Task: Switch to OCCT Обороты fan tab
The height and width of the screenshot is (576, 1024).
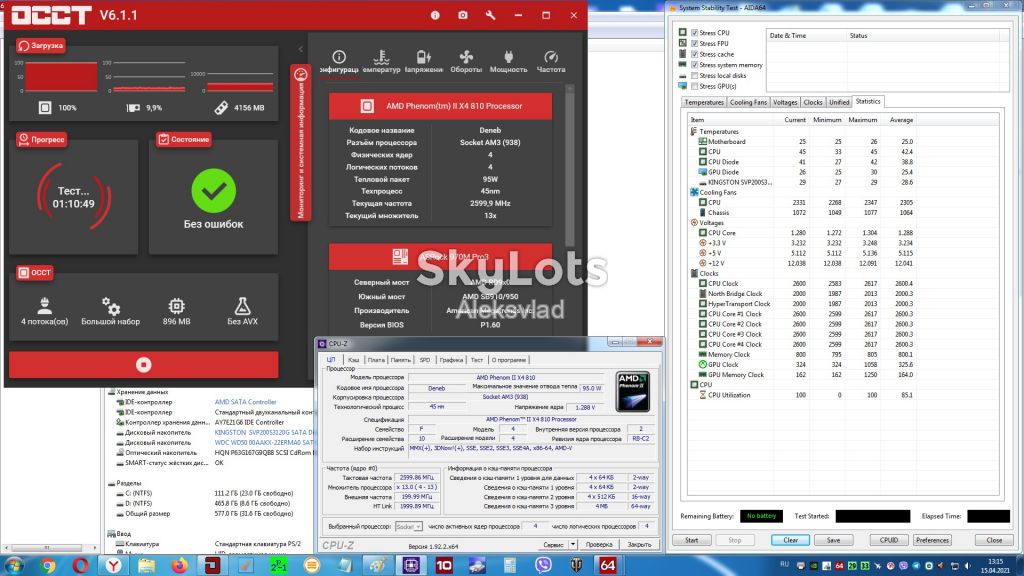Action: pyautogui.click(x=466, y=62)
